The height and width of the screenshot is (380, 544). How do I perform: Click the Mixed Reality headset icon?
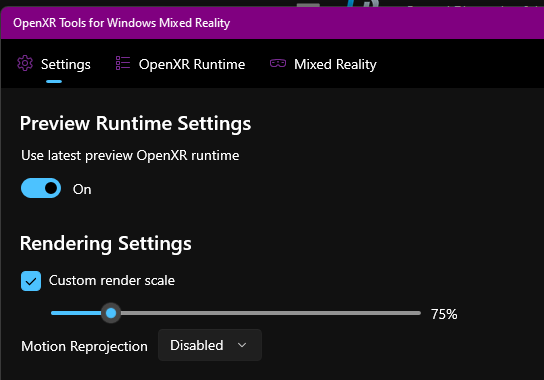(278, 63)
